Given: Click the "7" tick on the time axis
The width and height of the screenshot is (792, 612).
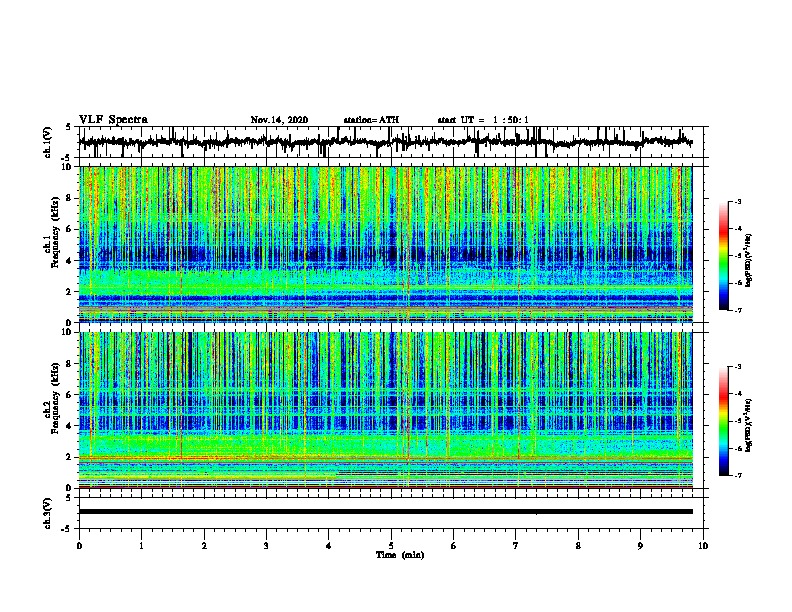Looking at the screenshot, I should [516, 546].
